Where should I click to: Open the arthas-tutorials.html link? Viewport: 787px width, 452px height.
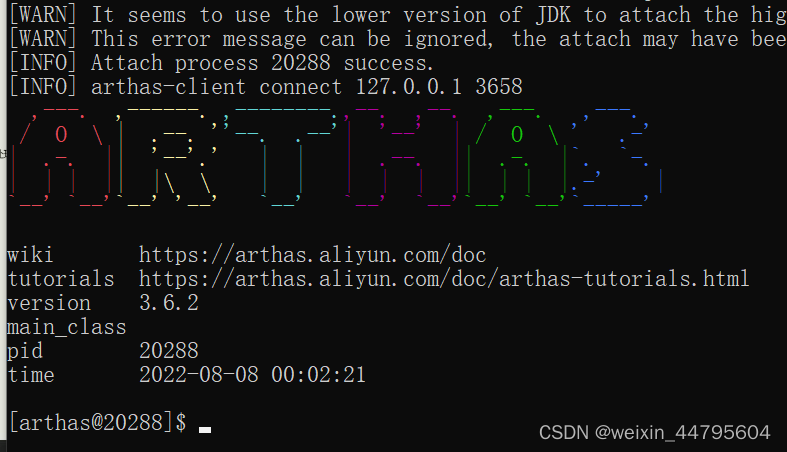pos(444,279)
